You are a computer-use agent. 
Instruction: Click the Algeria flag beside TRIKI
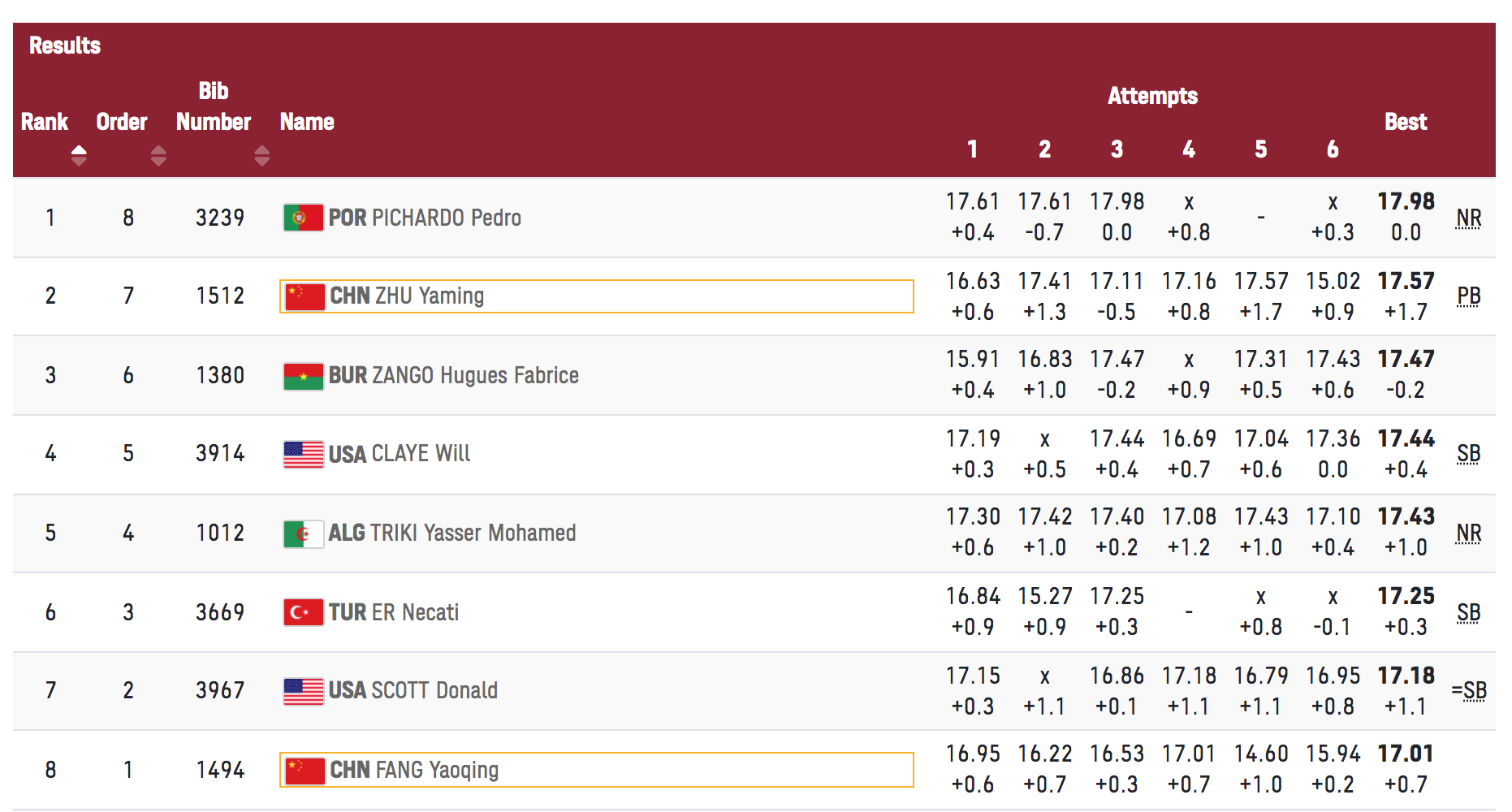[x=303, y=533]
